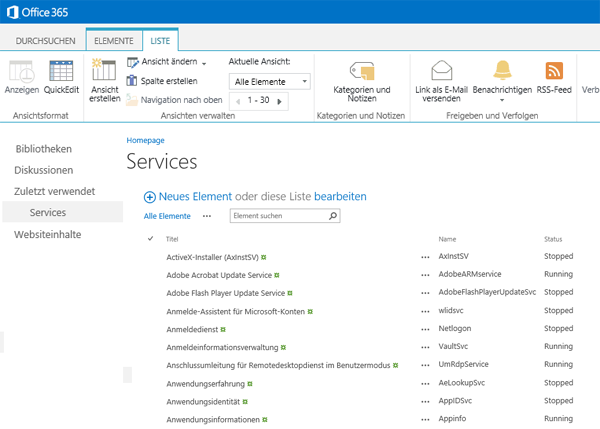Open ellipsis menu for AppIDSvc row
Image resolution: width=600 pixels, height=429 pixels.
pos(425,402)
